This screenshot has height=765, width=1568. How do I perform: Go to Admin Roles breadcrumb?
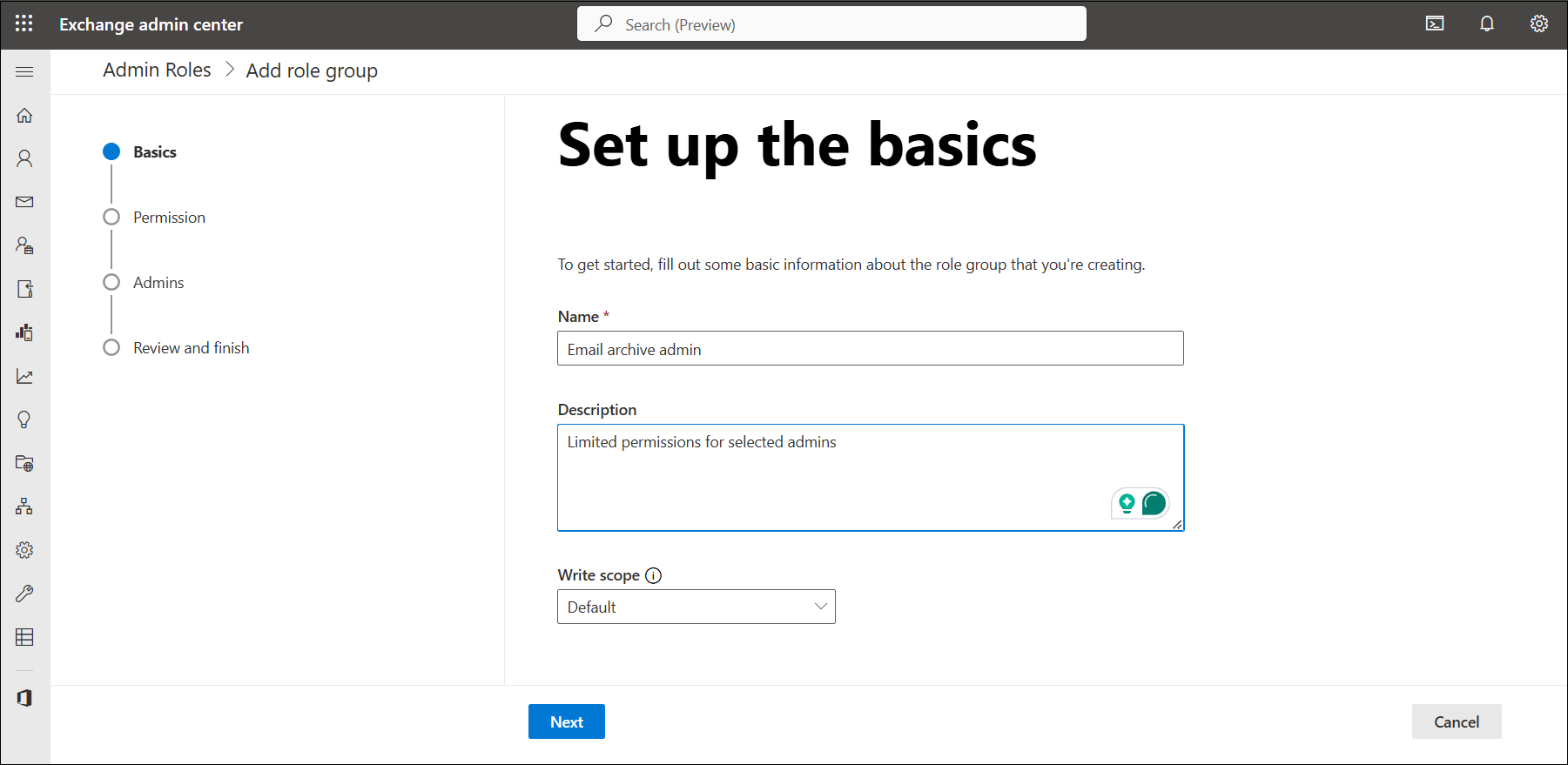pyautogui.click(x=157, y=70)
